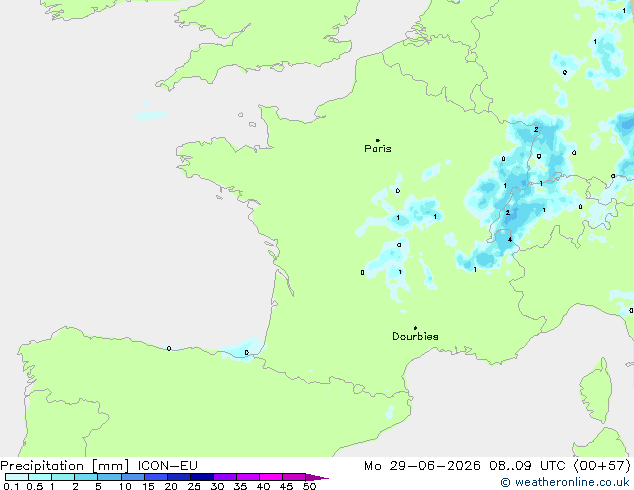The width and height of the screenshot is (634, 490).
Task: Click the 08..09 UTC time text
Action: coord(527,466)
